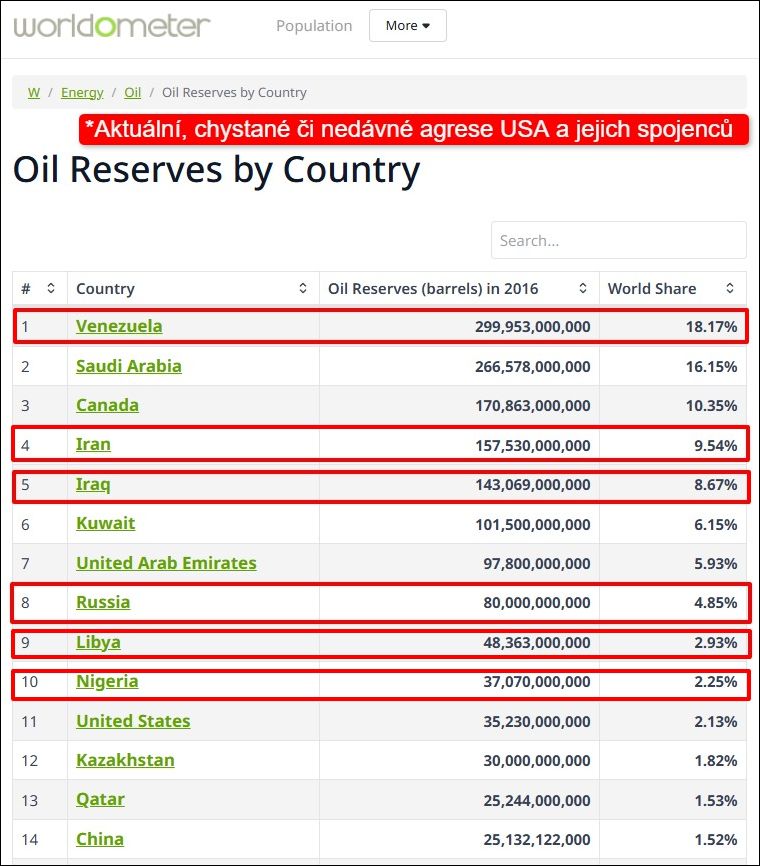Open the Iran country page
Screen dimensions: 760x866
(93, 444)
